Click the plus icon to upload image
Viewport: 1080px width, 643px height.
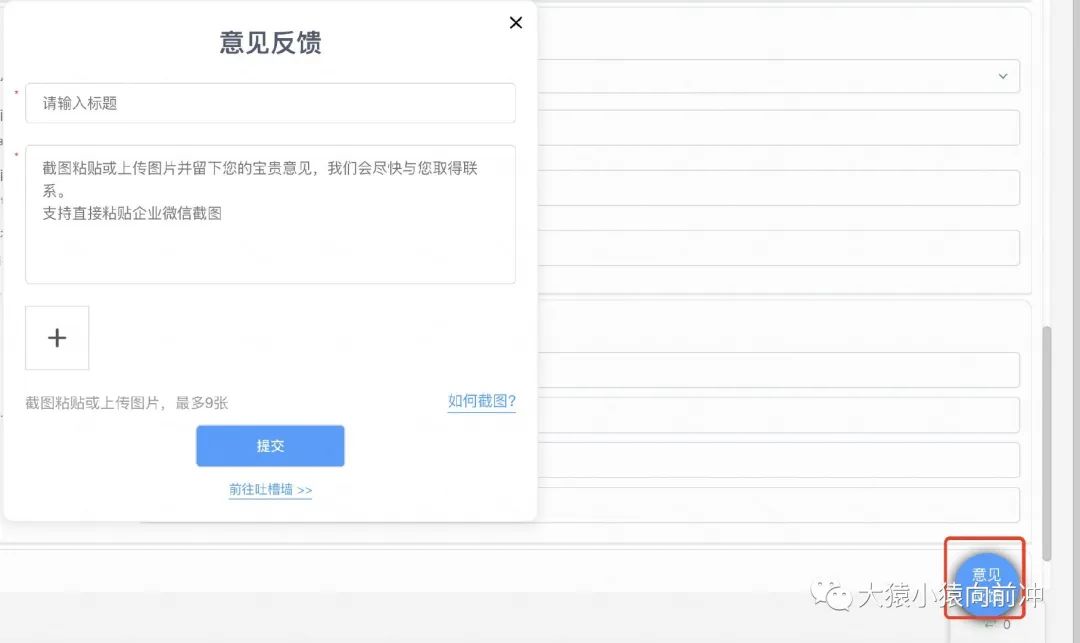click(x=57, y=338)
